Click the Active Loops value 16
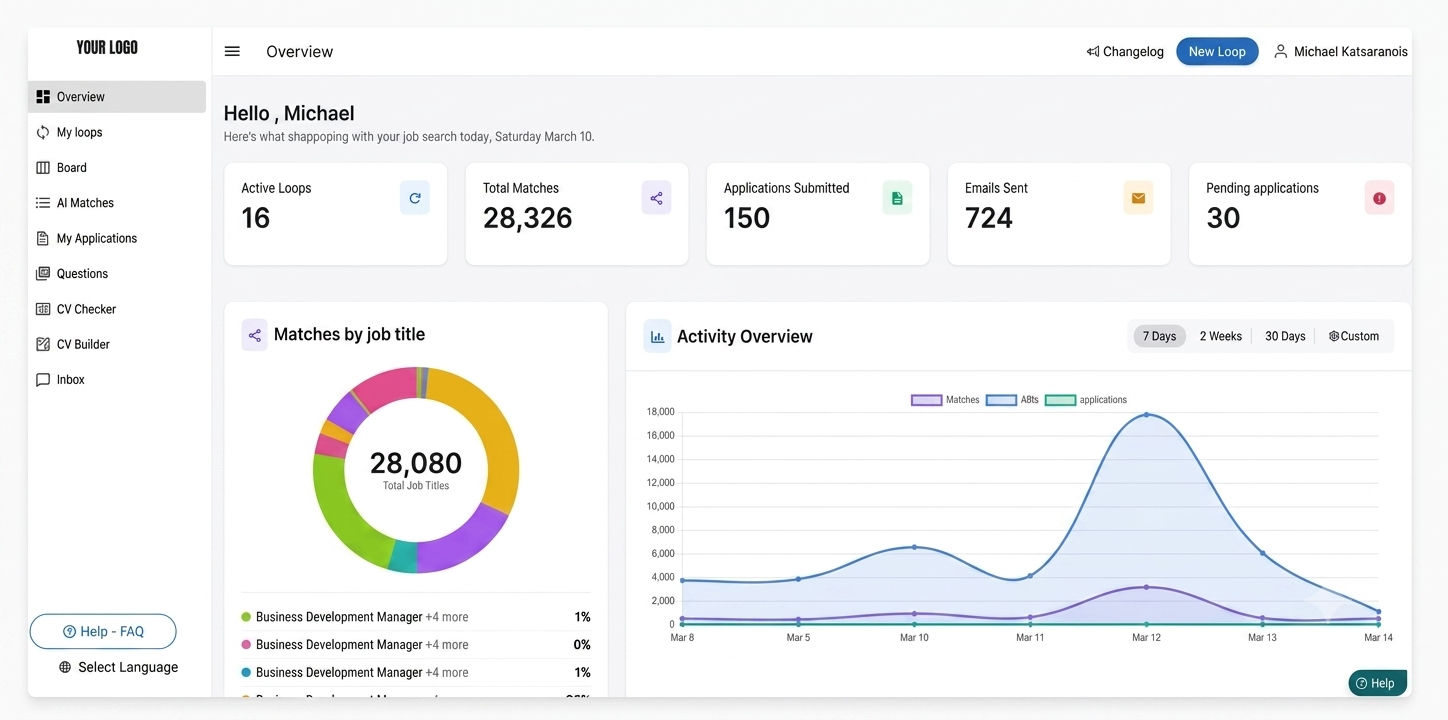Viewport: 1448px width, 720px height. pos(256,218)
